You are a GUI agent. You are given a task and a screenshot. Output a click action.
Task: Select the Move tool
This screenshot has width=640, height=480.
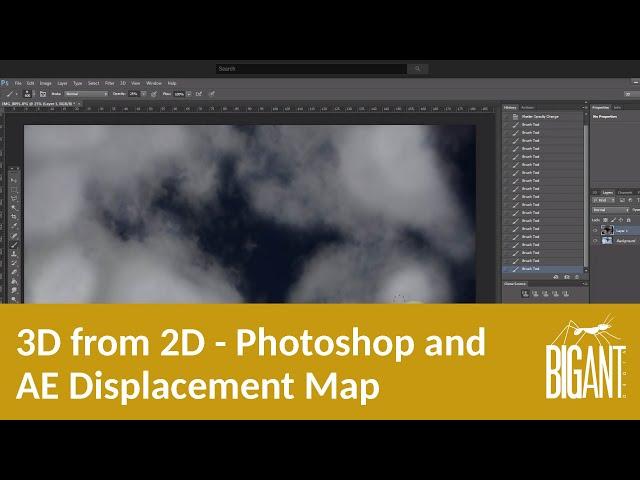(x=14, y=180)
